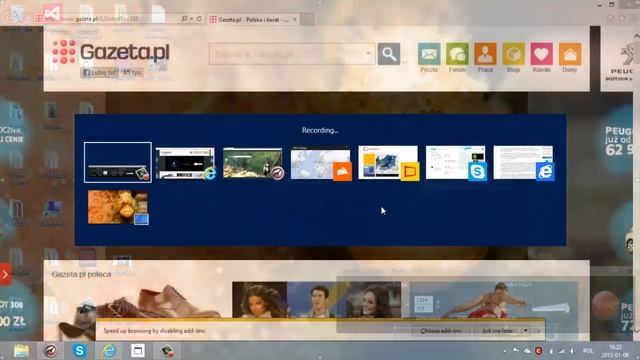The width and height of the screenshot is (640, 360).
Task: Show hidden tray icons arrow
Action: click(504, 351)
